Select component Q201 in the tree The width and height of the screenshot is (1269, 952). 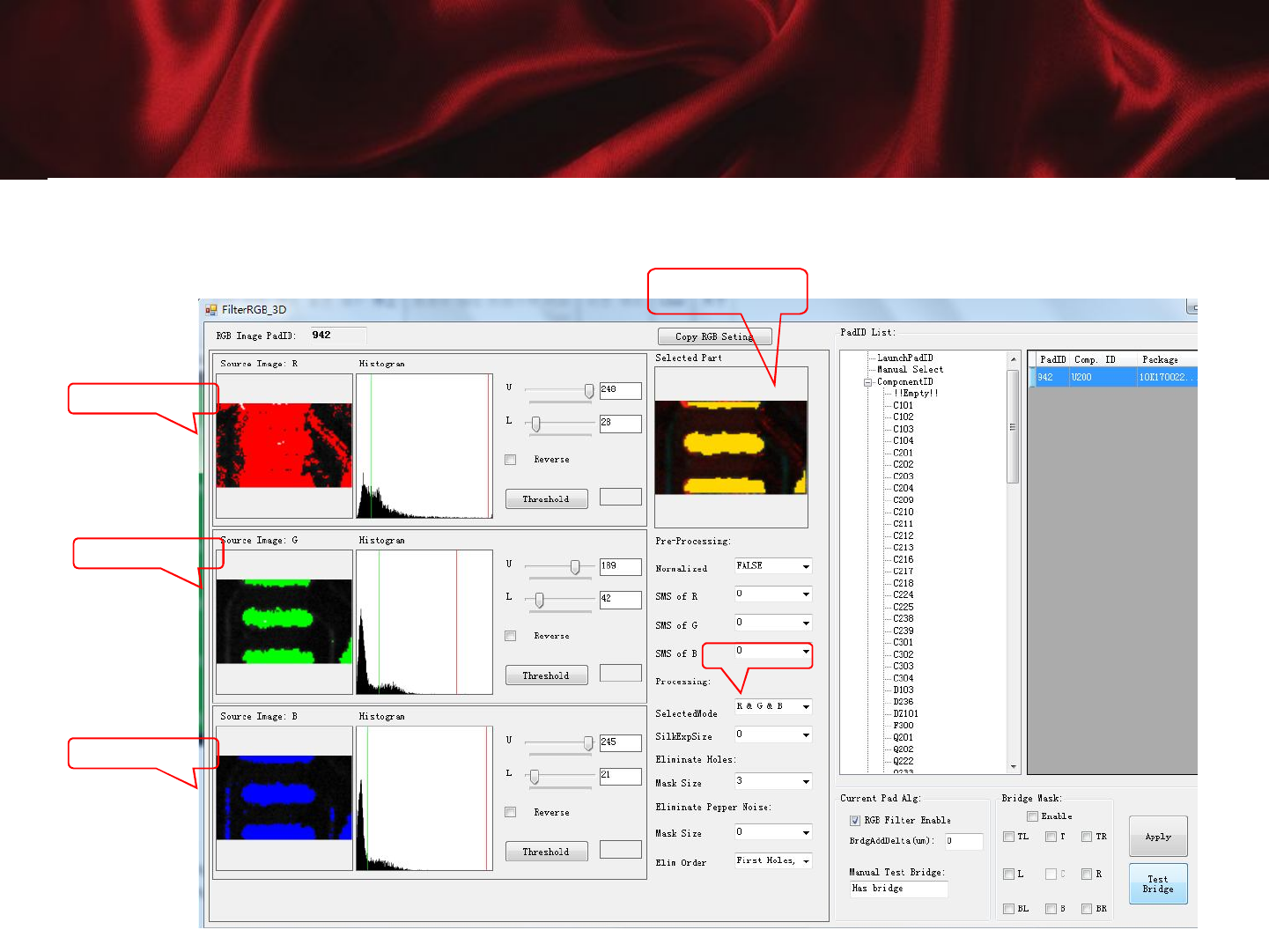903,738
